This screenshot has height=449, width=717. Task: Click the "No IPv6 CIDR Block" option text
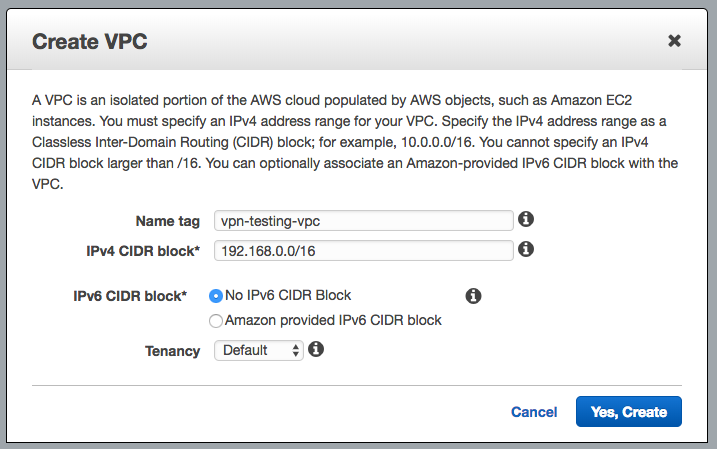[288, 295]
